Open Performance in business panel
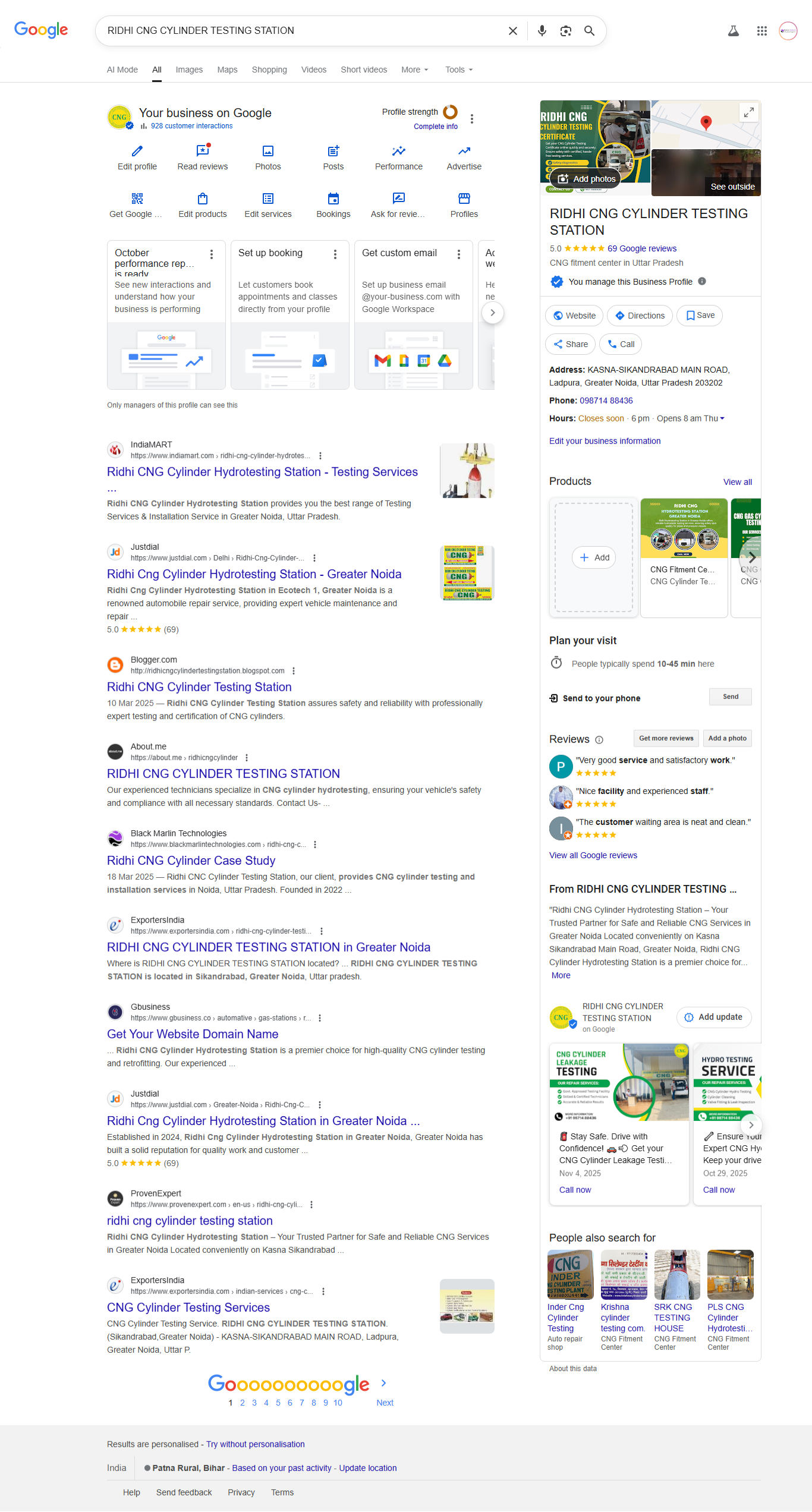The image size is (812, 1512). point(398,152)
